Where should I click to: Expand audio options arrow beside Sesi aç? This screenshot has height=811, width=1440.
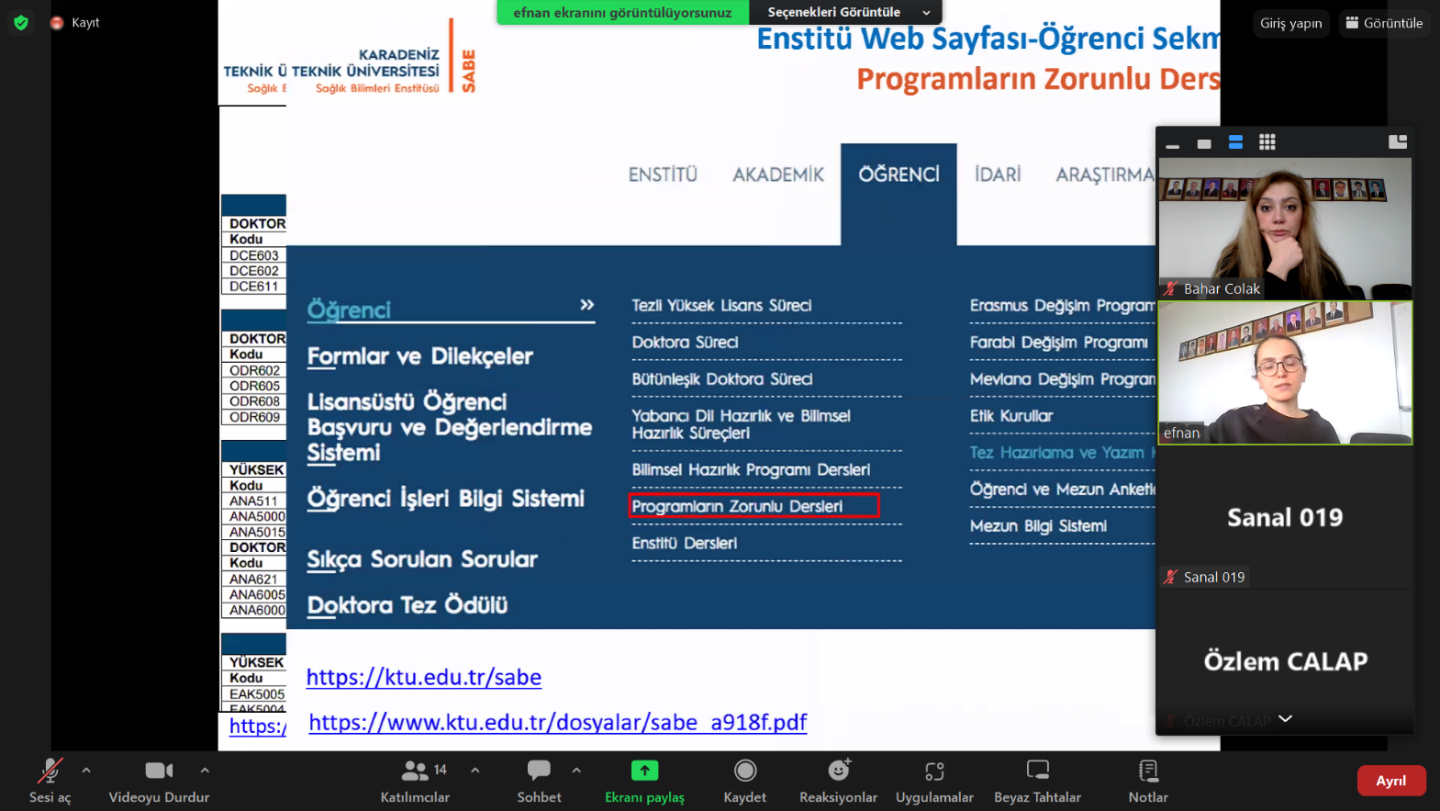click(86, 770)
